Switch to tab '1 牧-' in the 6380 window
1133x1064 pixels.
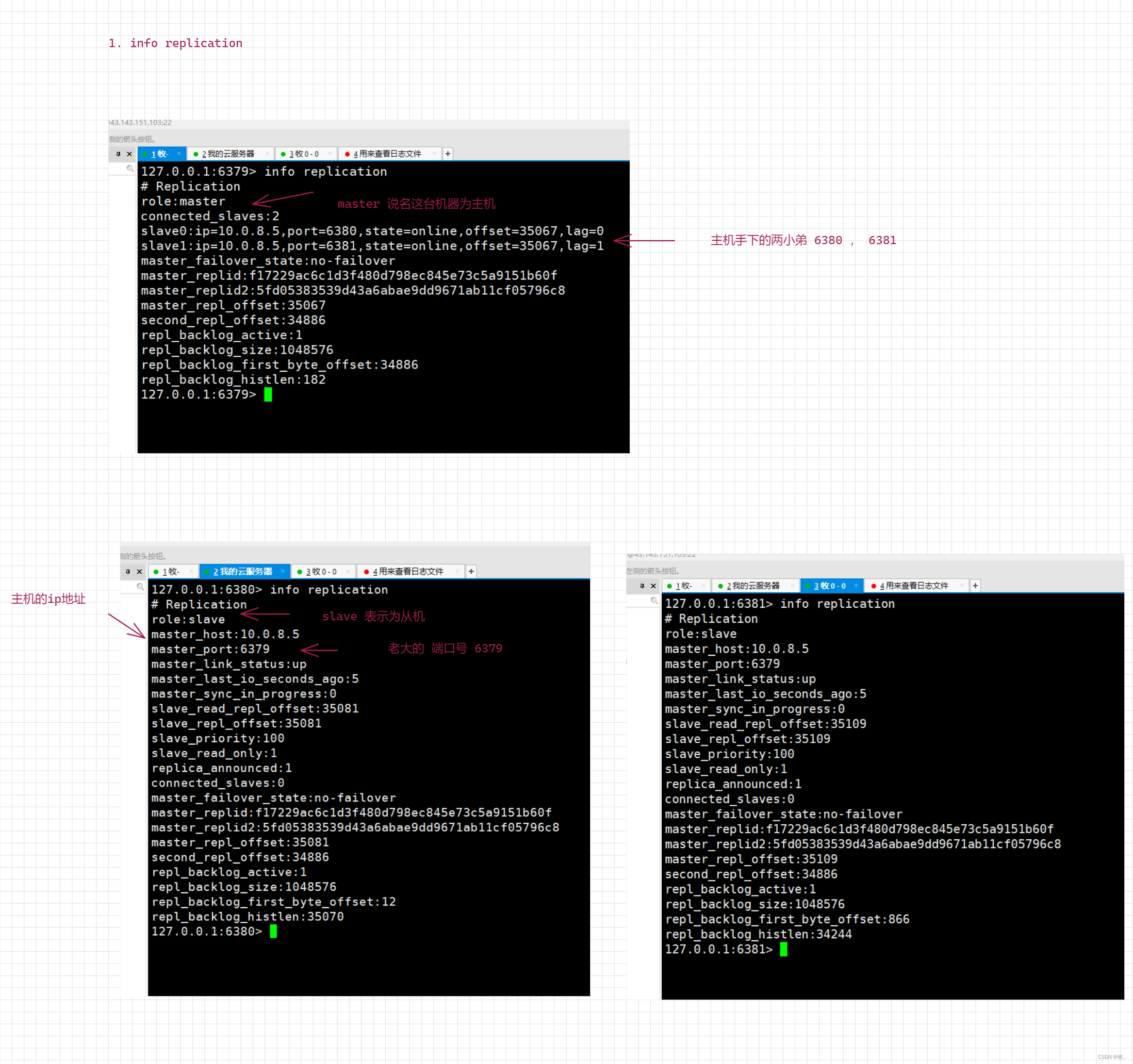pos(173,571)
